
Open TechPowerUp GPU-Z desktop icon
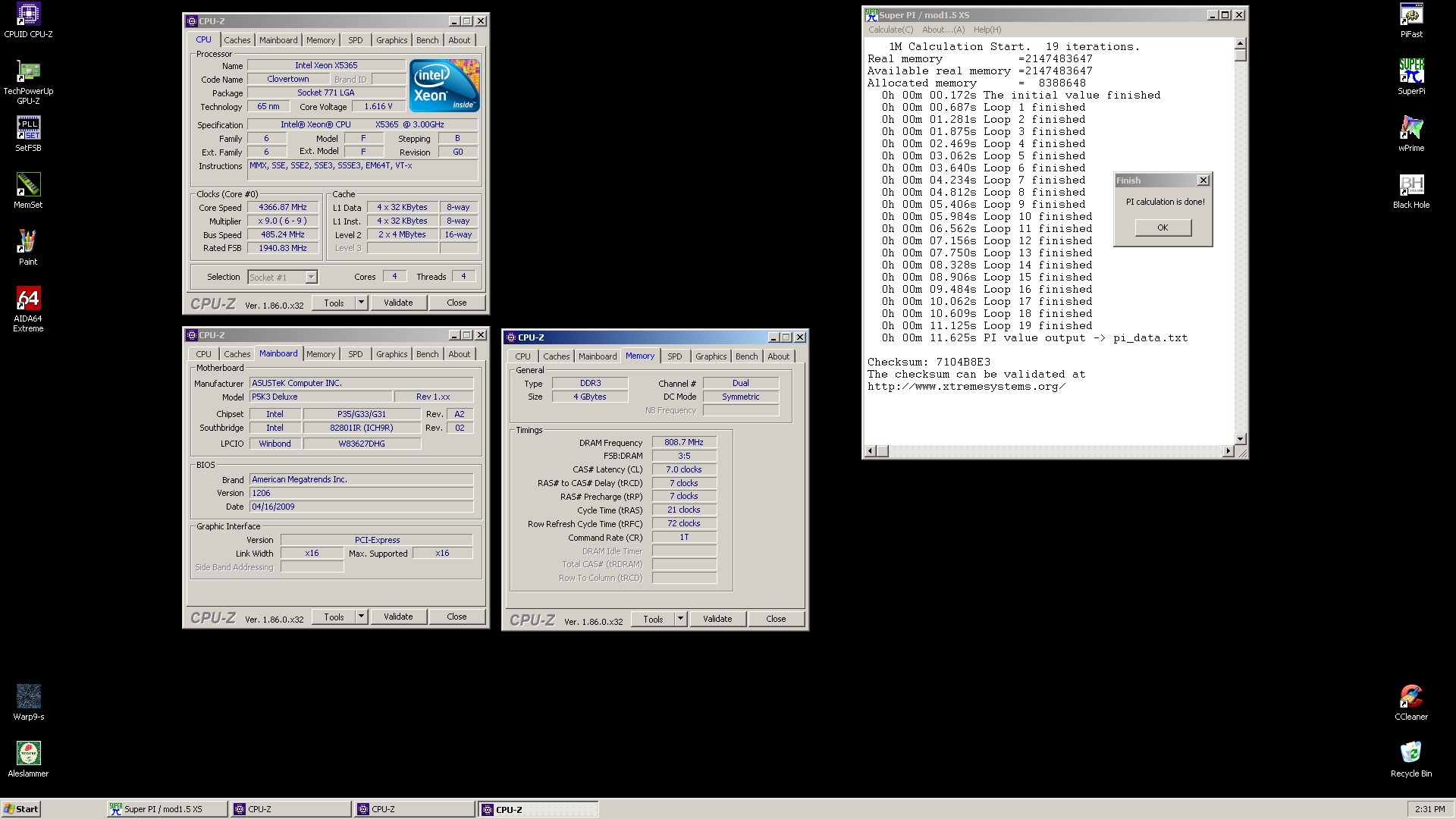click(28, 82)
